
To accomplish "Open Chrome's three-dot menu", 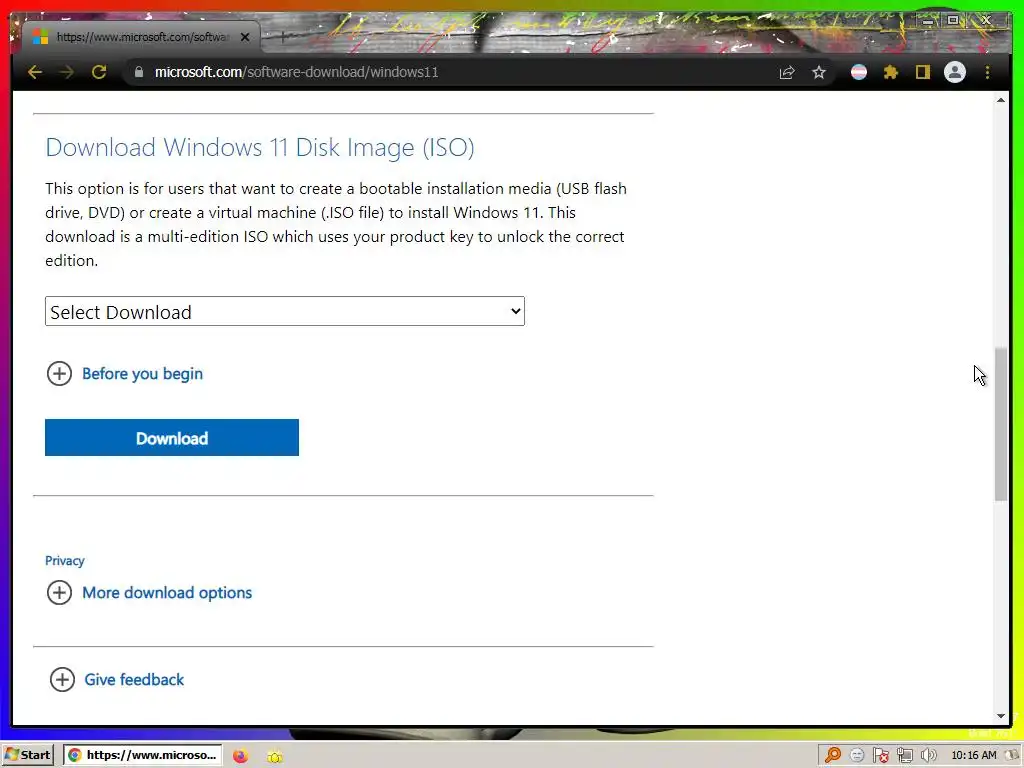I will click(987, 72).
